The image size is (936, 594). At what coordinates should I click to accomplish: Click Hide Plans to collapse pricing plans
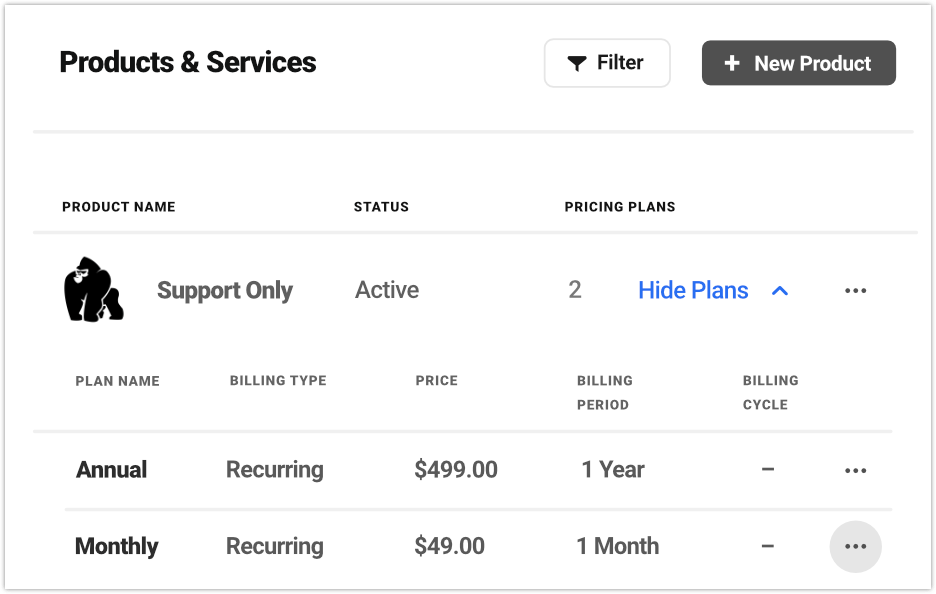tap(693, 290)
